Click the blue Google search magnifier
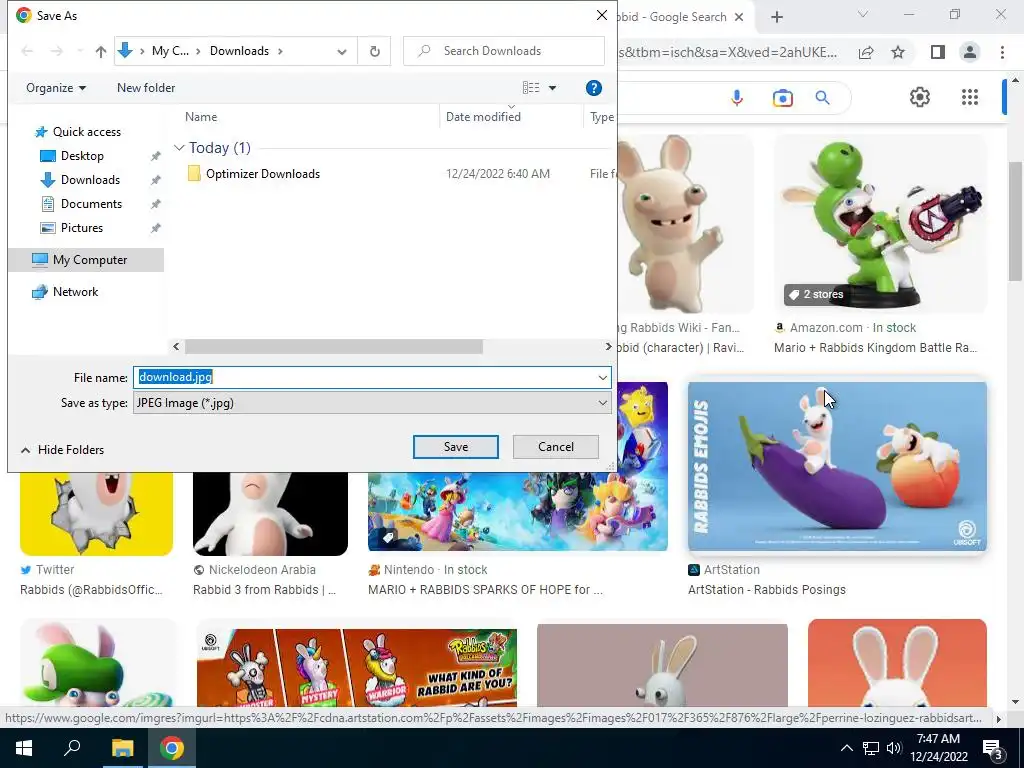Image resolution: width=1024 pixels, height=768 pixels. coord(822,98)
